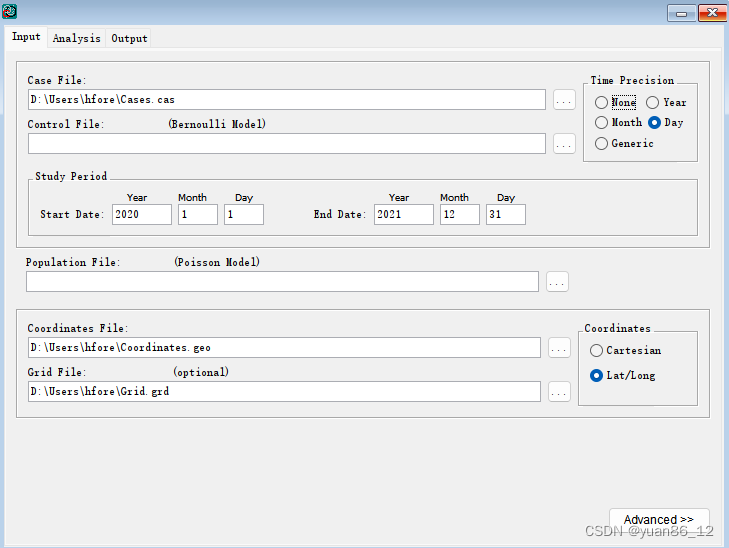
Task: Click the "Coordinates File:" label
Action: click(78, 329)
